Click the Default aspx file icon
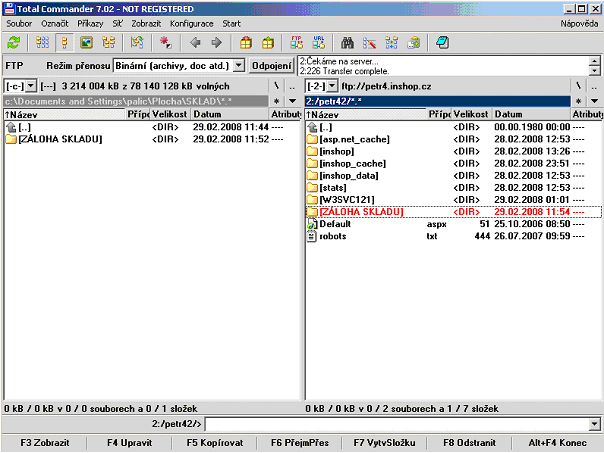604x453 pixels. [x=312, y=224]
